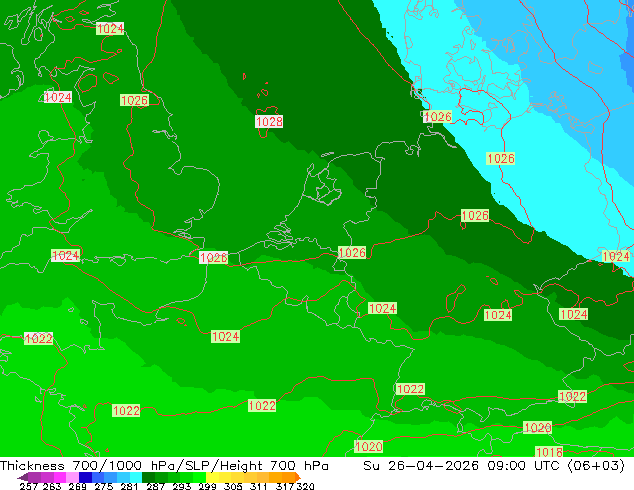The width and height of the screenshot is (634, 490).
Task: Pick the cyan legend swatch
Action: (x=136, y=477)
